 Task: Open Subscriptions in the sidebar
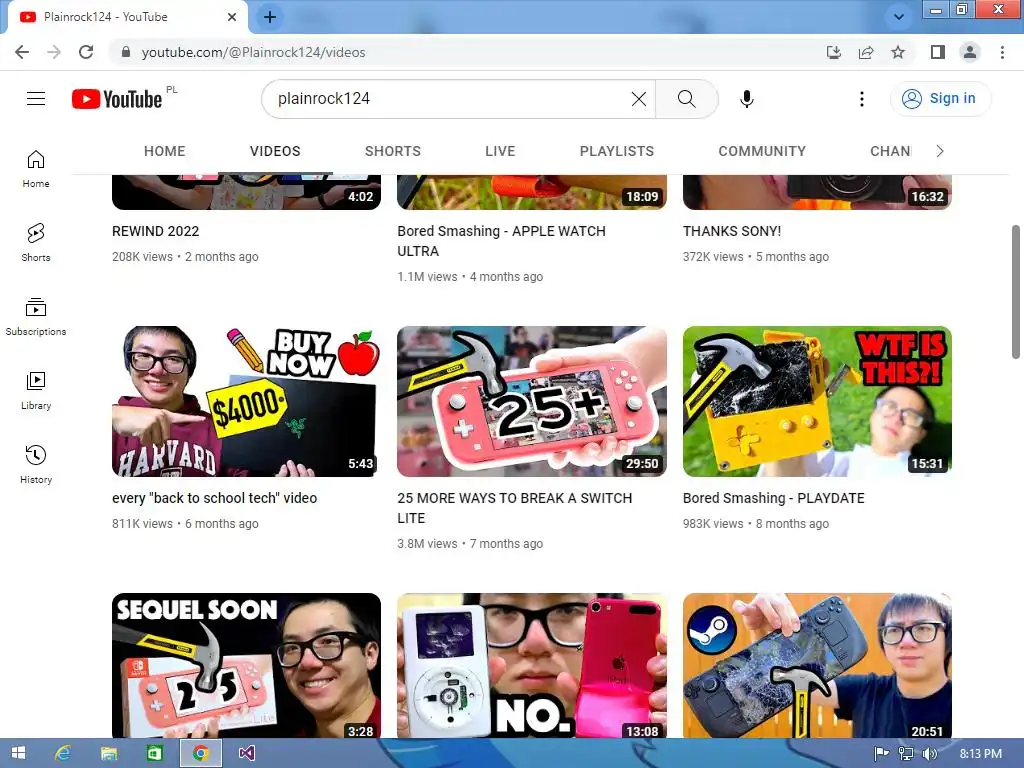(36, 316)
